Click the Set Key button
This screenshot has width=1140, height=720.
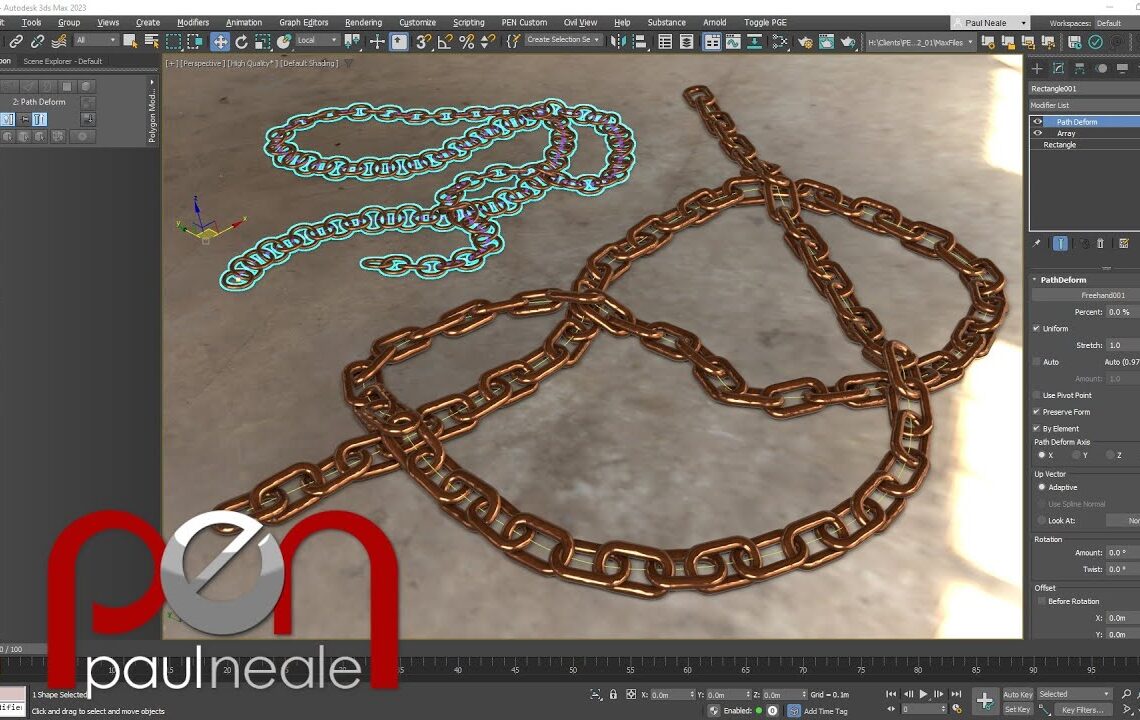point(1018,709)
